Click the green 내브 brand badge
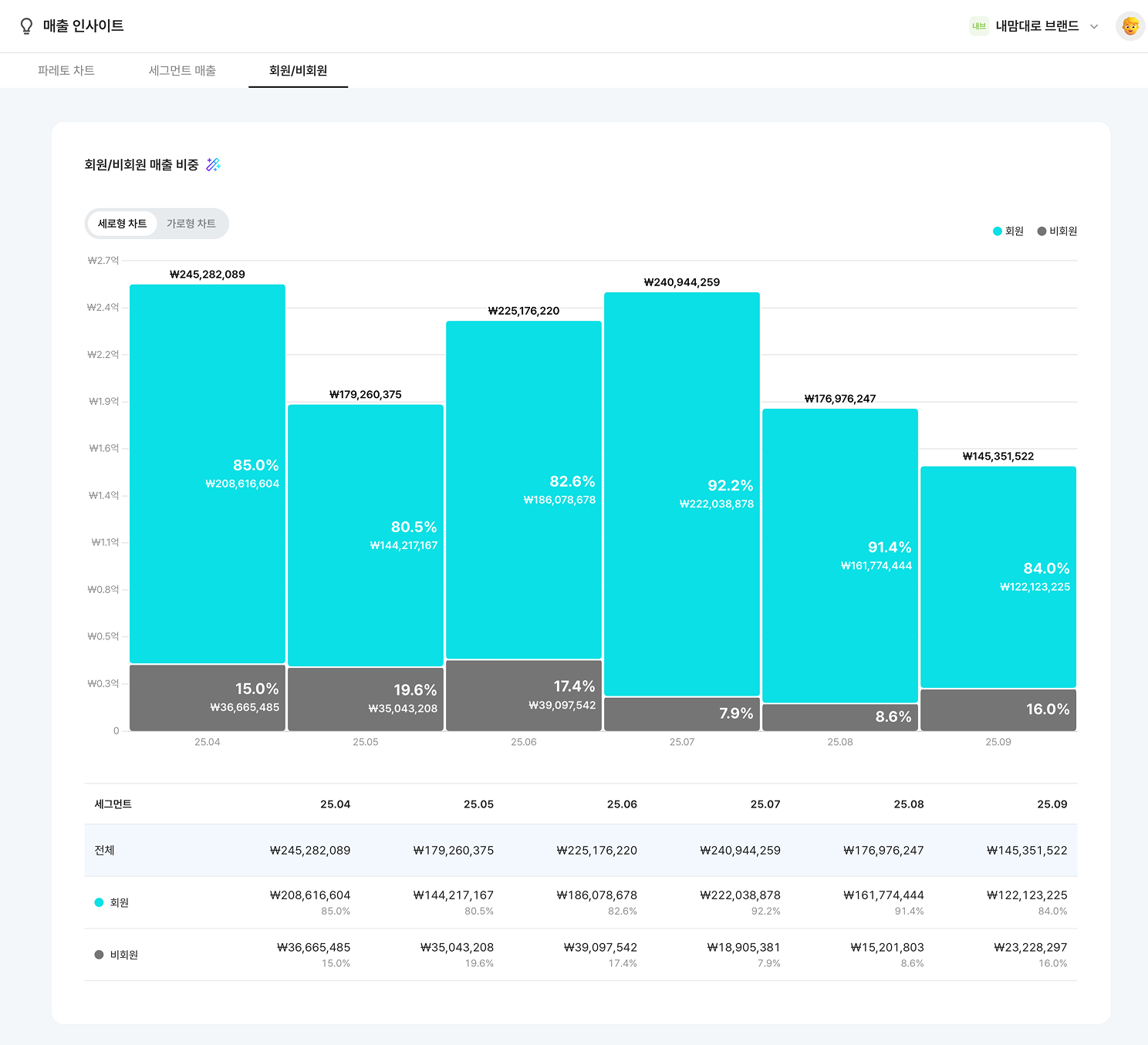 979,26
